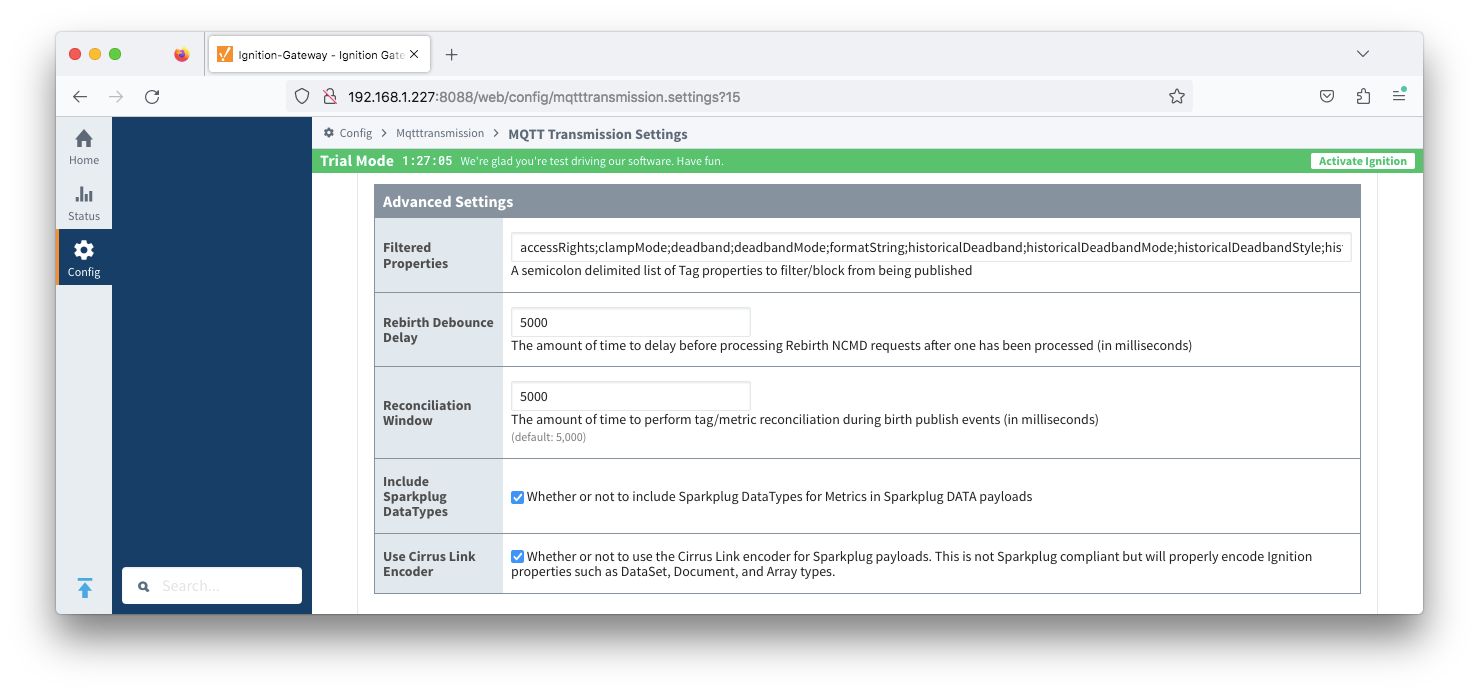Go back to previous page
Viewport: 1479px width, 694px height.
click(80, 97)
